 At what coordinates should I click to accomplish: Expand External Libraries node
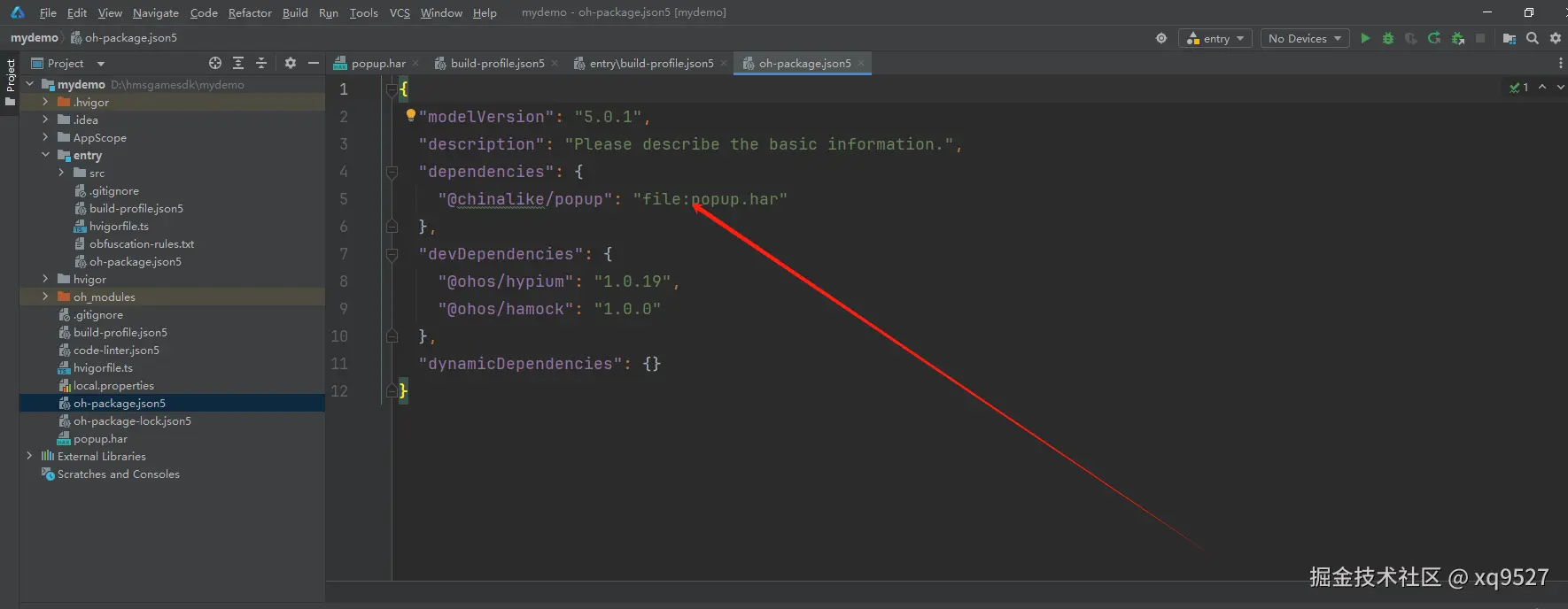tap(29, 456)
